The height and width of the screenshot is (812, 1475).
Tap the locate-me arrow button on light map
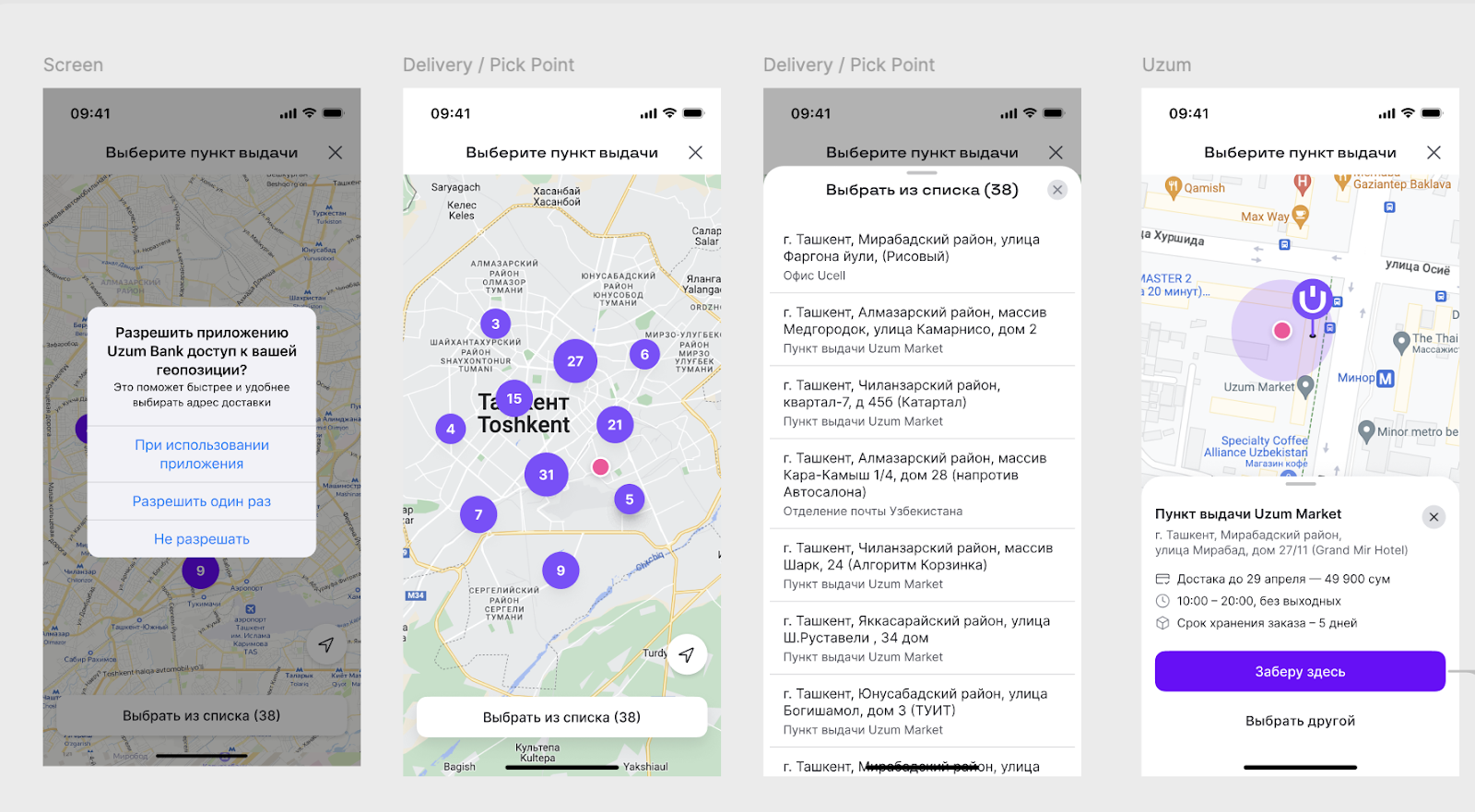tap(687, 654)
